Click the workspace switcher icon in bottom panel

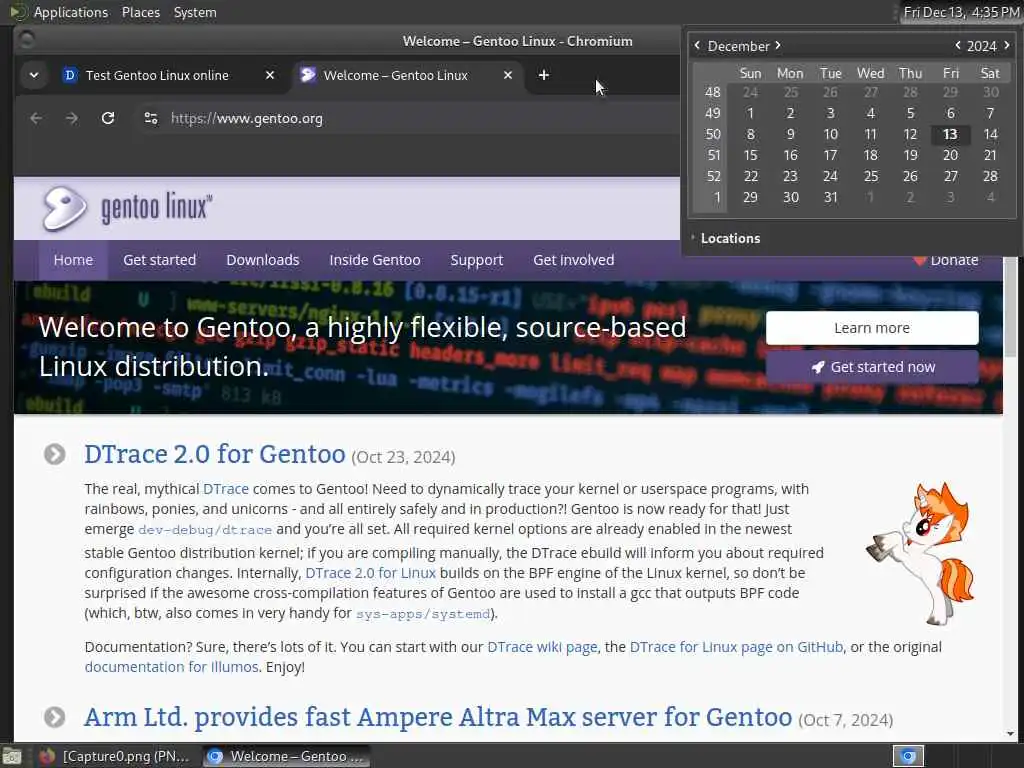(x=908, y=756)
